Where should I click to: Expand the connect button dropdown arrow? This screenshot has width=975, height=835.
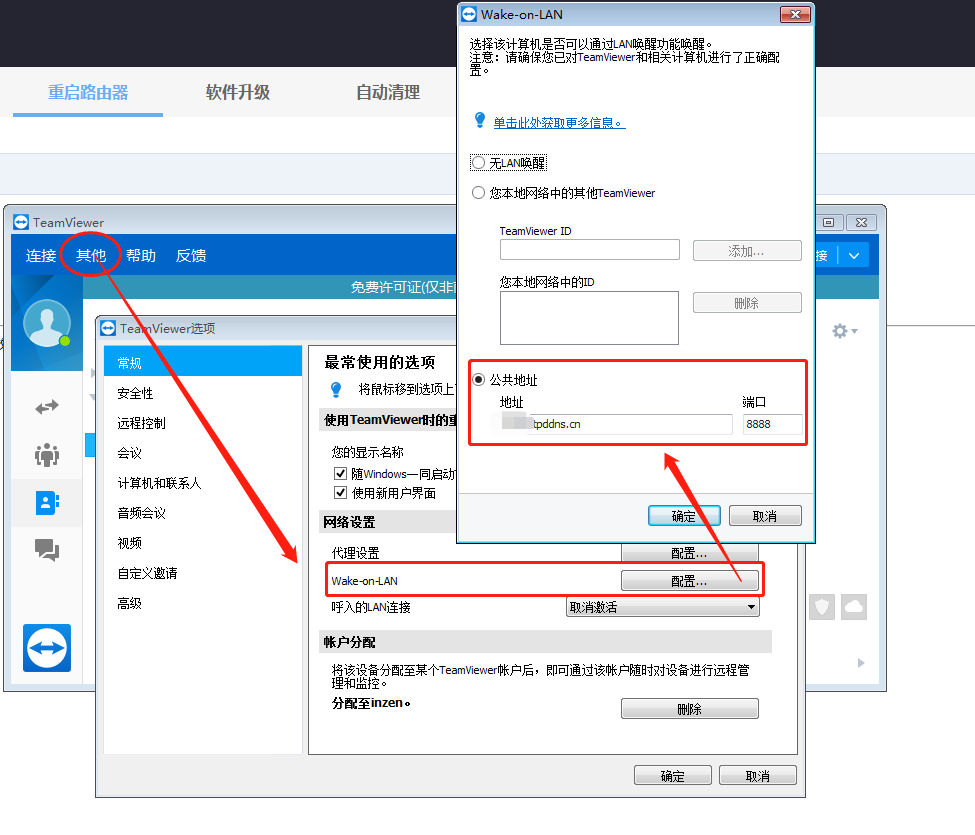853,256
